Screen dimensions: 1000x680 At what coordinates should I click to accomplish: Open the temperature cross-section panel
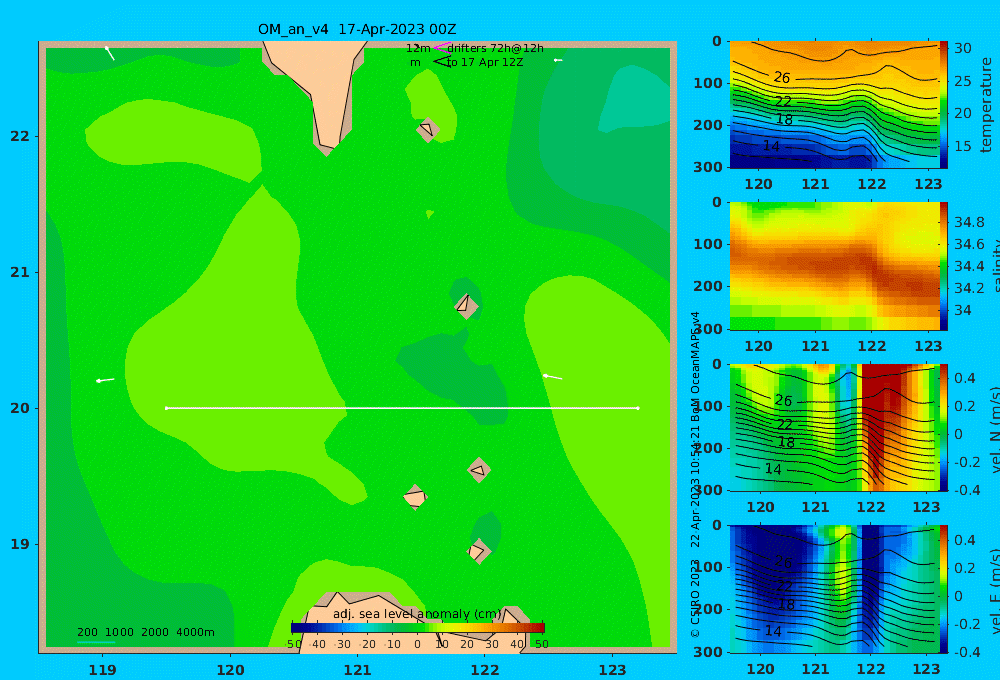[834, 105]
